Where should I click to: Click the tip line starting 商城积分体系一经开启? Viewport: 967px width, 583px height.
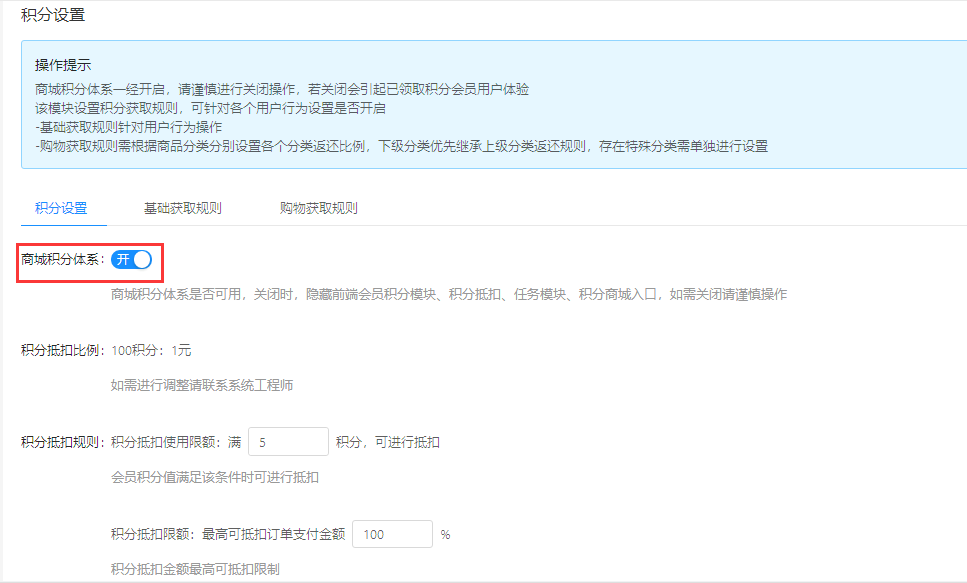(x=281, y=89)
